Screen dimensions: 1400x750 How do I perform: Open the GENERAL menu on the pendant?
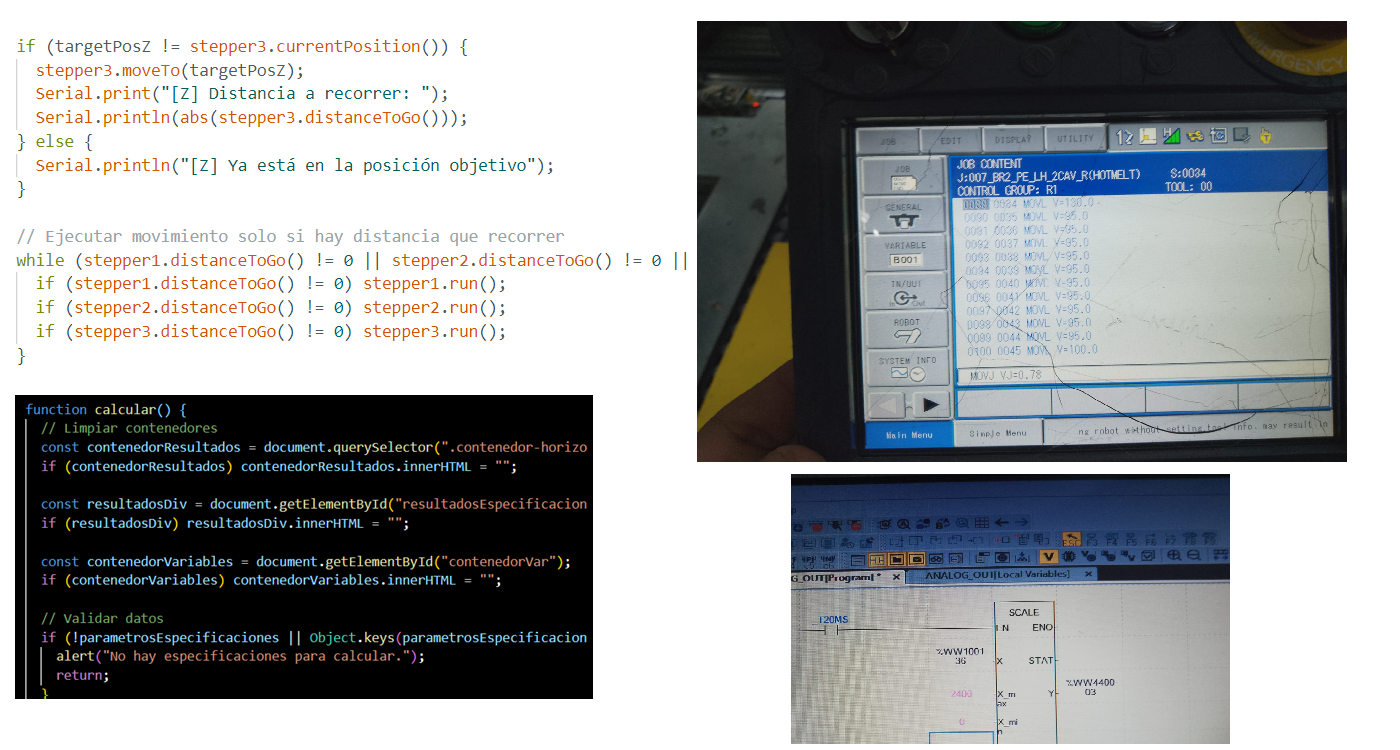coord(904,215)
